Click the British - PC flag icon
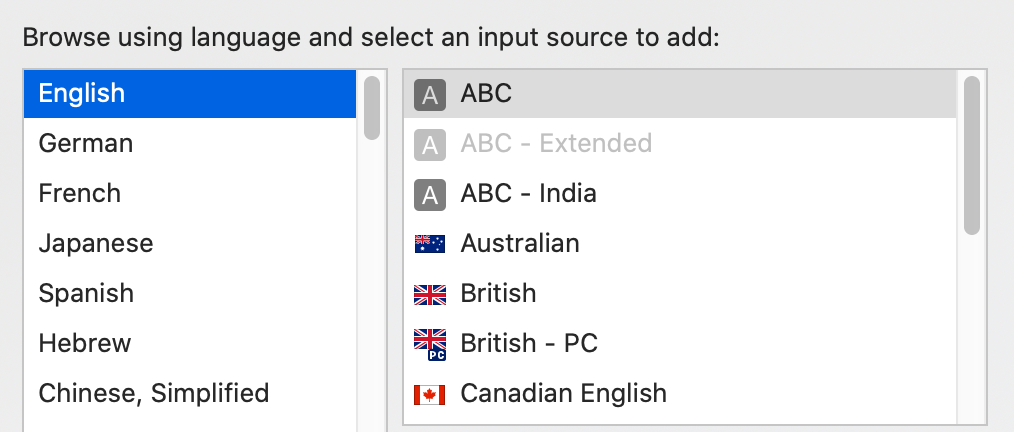1014x432 pixels. [x=429, y=344]
